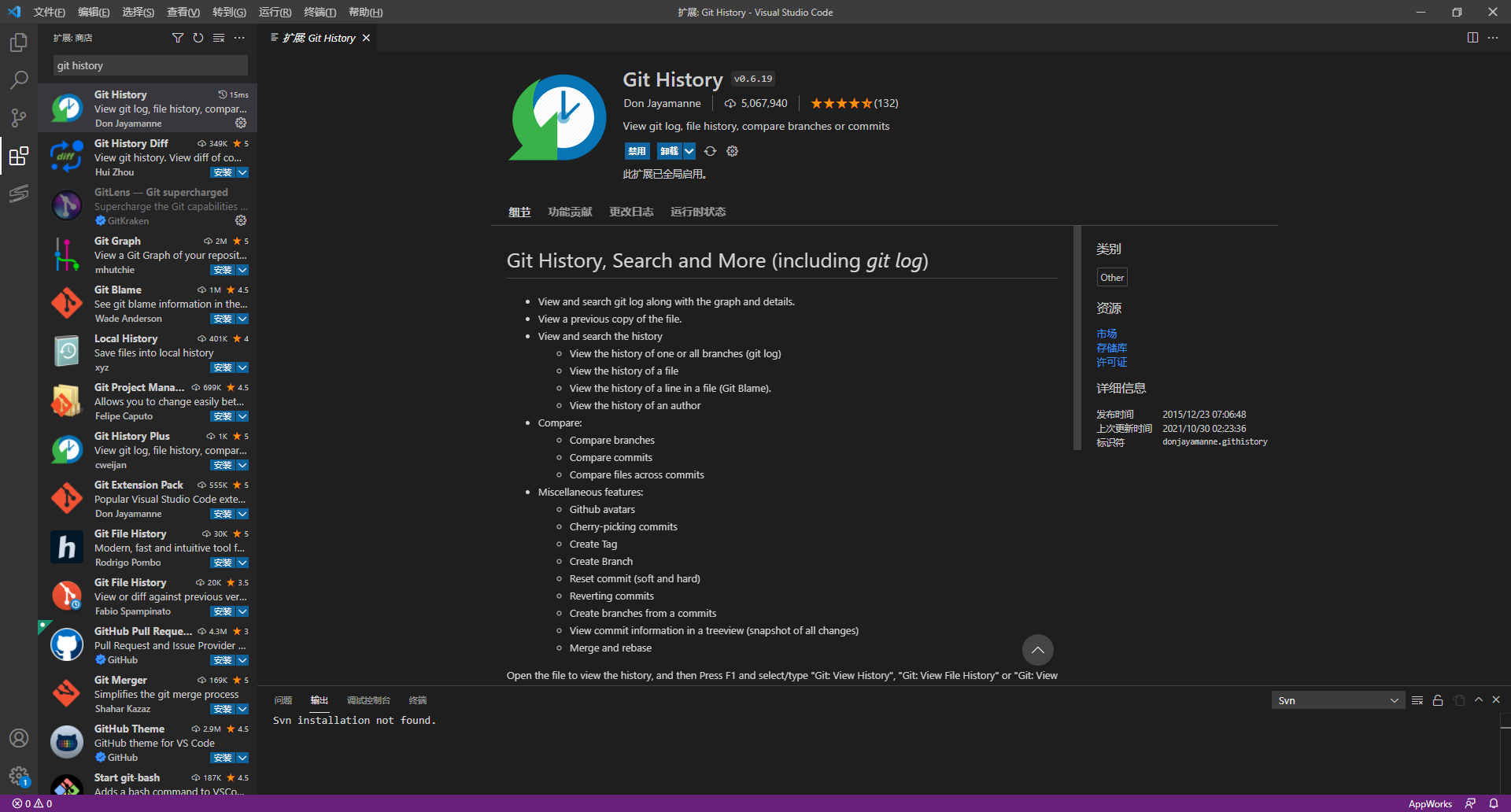Expand install dropdown for Git History Diff
This screenshot has height=812, width=1511.
point(242,172)
